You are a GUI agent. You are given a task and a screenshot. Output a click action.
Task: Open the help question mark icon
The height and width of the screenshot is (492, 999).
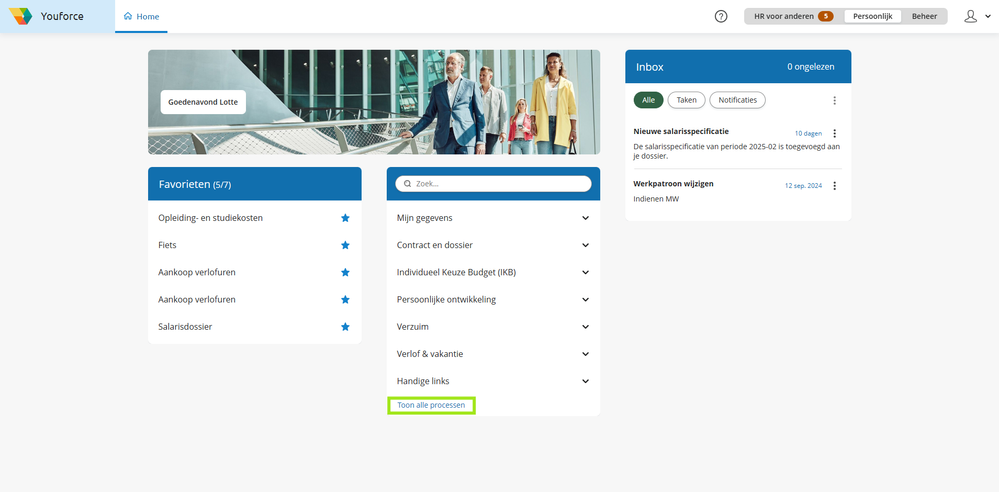pos(721,17)
